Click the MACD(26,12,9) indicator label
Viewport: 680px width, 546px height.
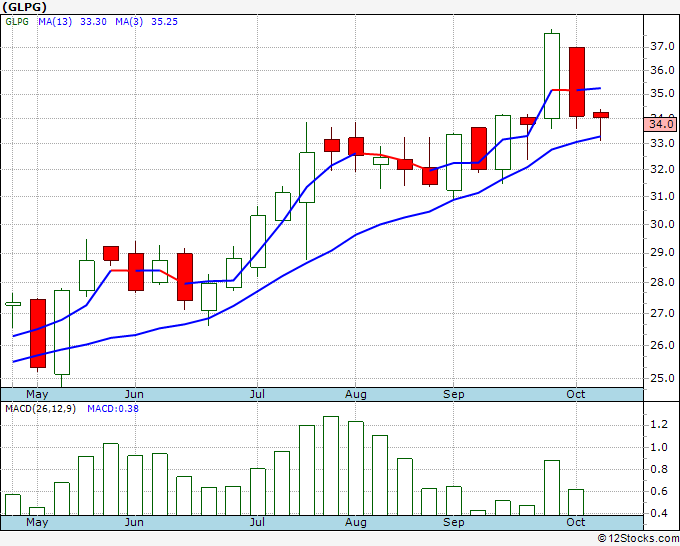pos(40,409)
